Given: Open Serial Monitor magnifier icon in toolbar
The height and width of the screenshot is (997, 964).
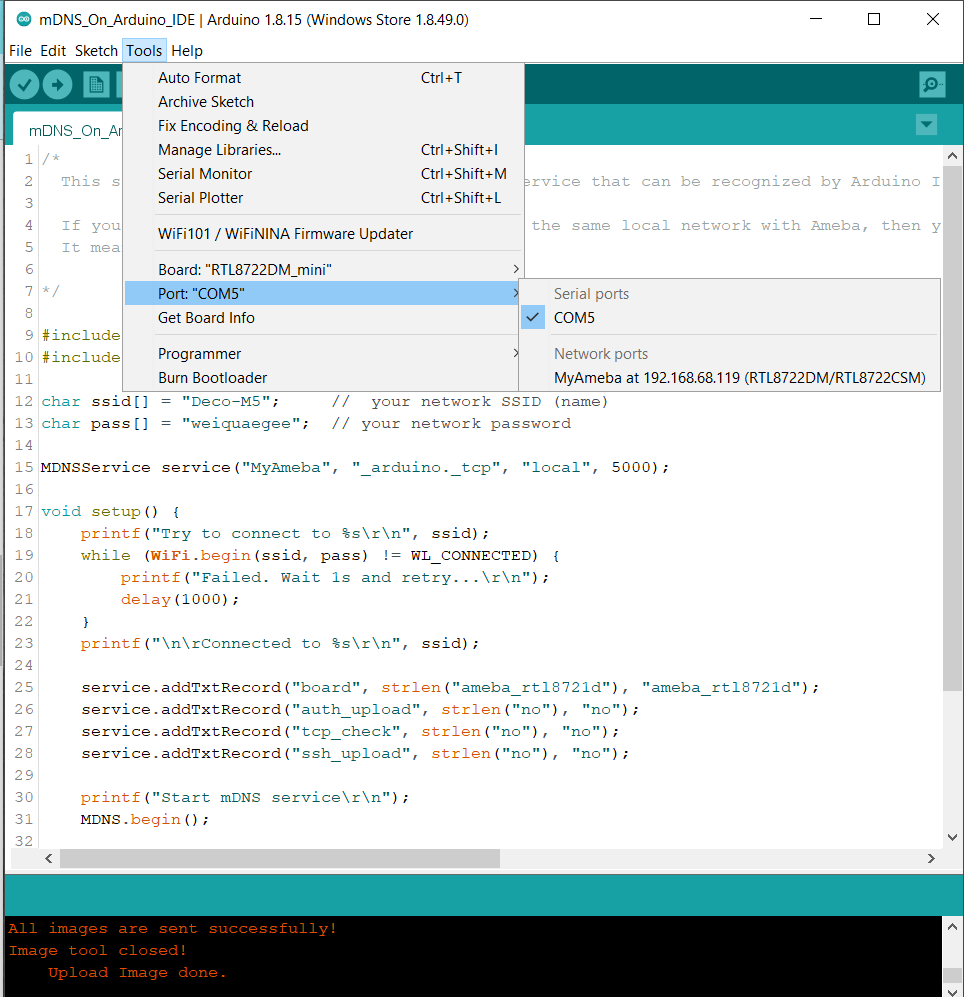Looking at the screenshot, I should (932, 85).
